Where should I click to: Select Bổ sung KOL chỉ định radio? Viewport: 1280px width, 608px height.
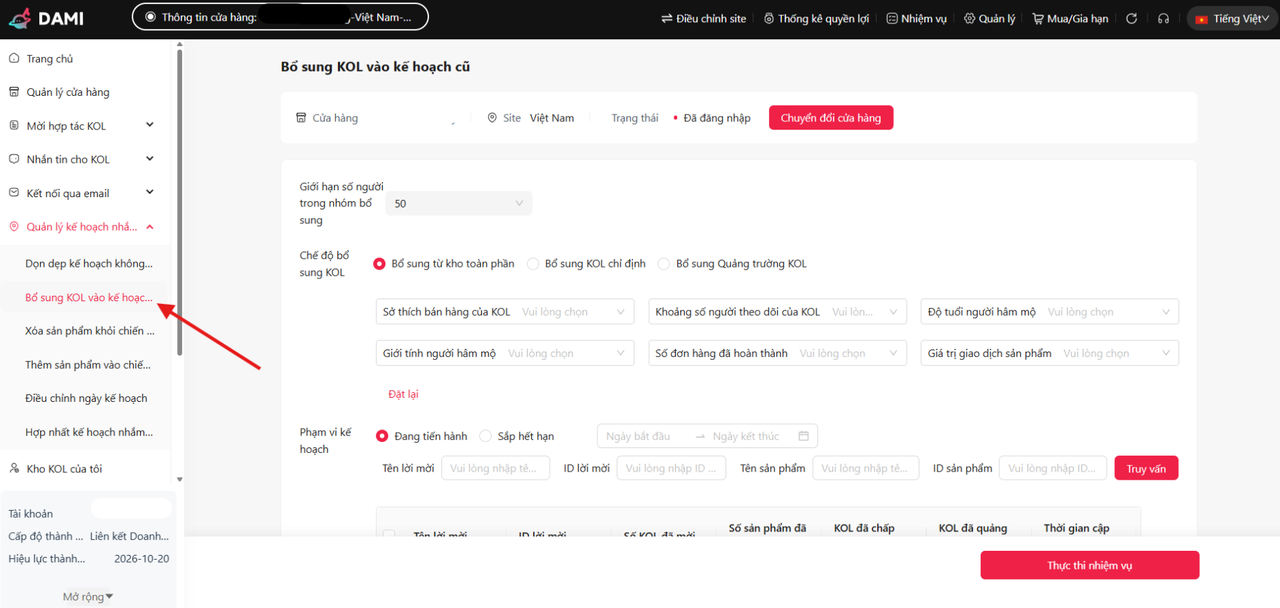point(533,264)
